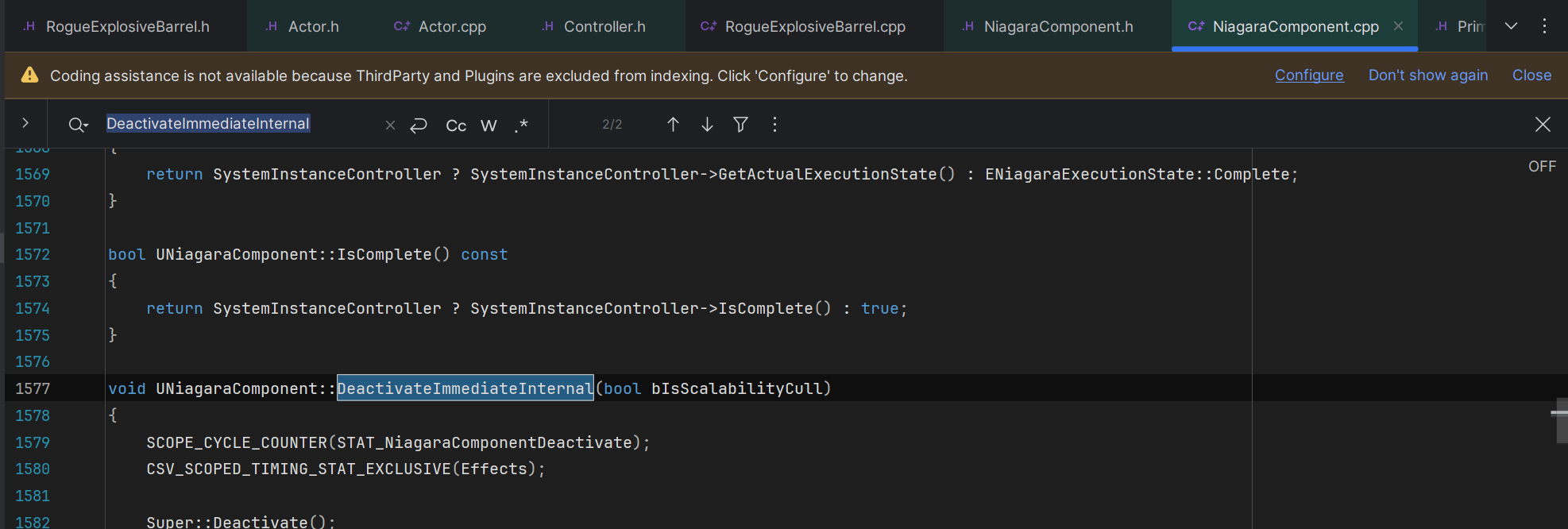Close the find bar
Viewport: 1568px width, 529px height.
coord(1543,125)
